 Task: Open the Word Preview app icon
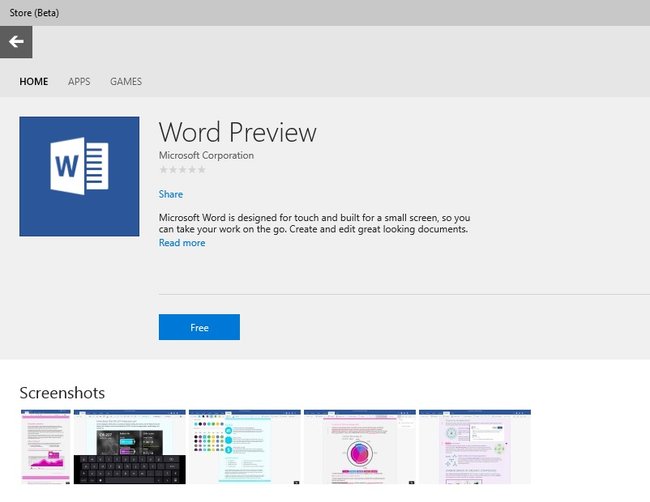[79, 177]
